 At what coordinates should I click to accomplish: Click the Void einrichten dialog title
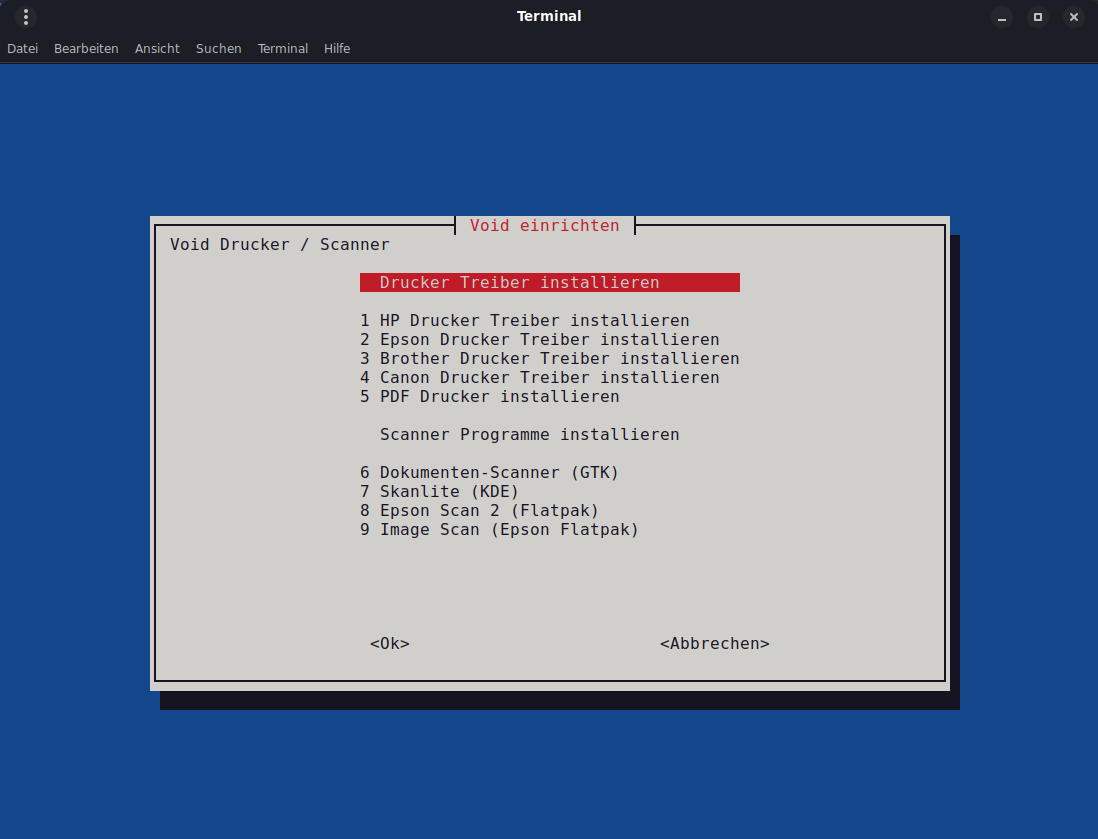pos(545,226)
